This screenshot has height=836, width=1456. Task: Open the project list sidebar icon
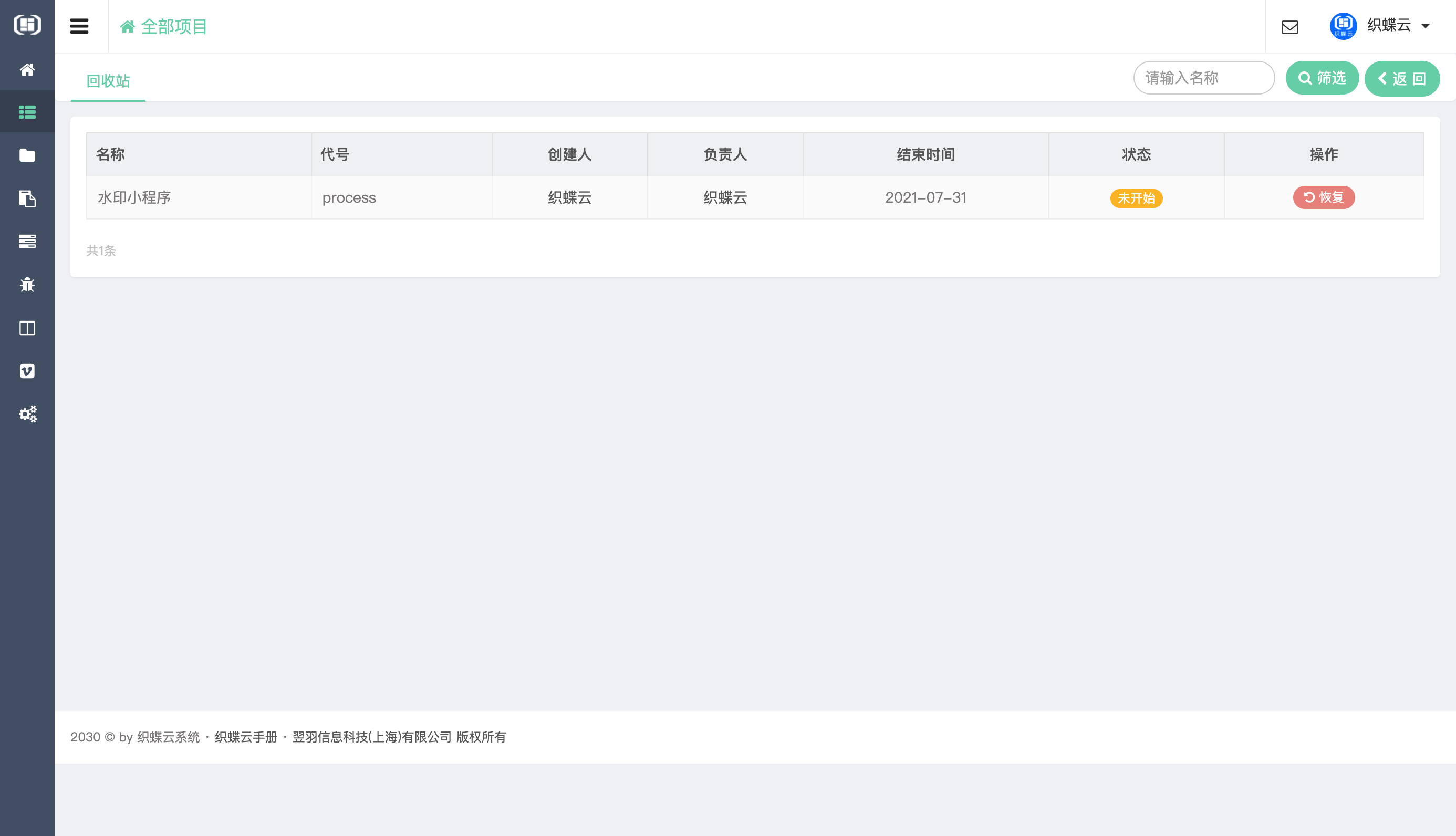point(27,112)
